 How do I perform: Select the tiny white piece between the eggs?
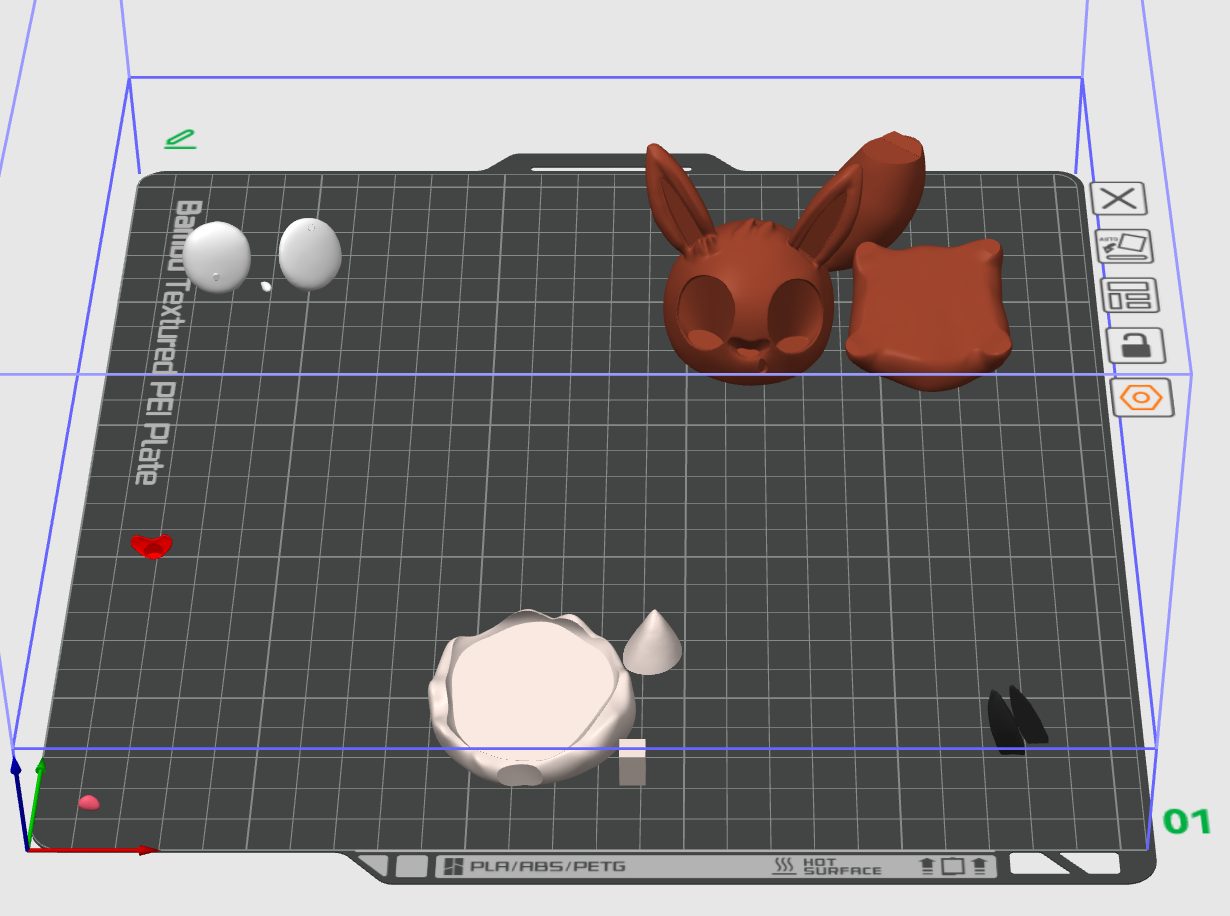[266, 286]
